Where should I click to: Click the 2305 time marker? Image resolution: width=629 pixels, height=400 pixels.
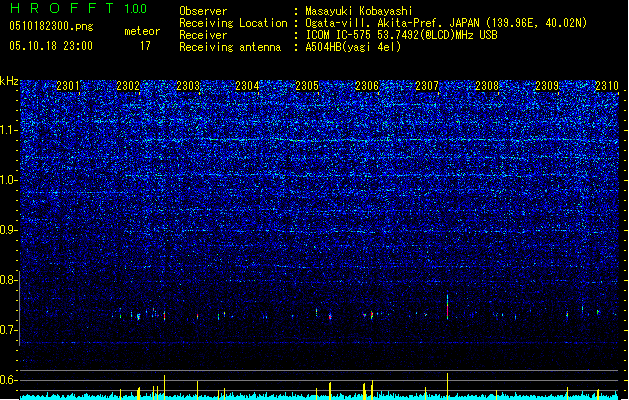(x=307, y=86)
